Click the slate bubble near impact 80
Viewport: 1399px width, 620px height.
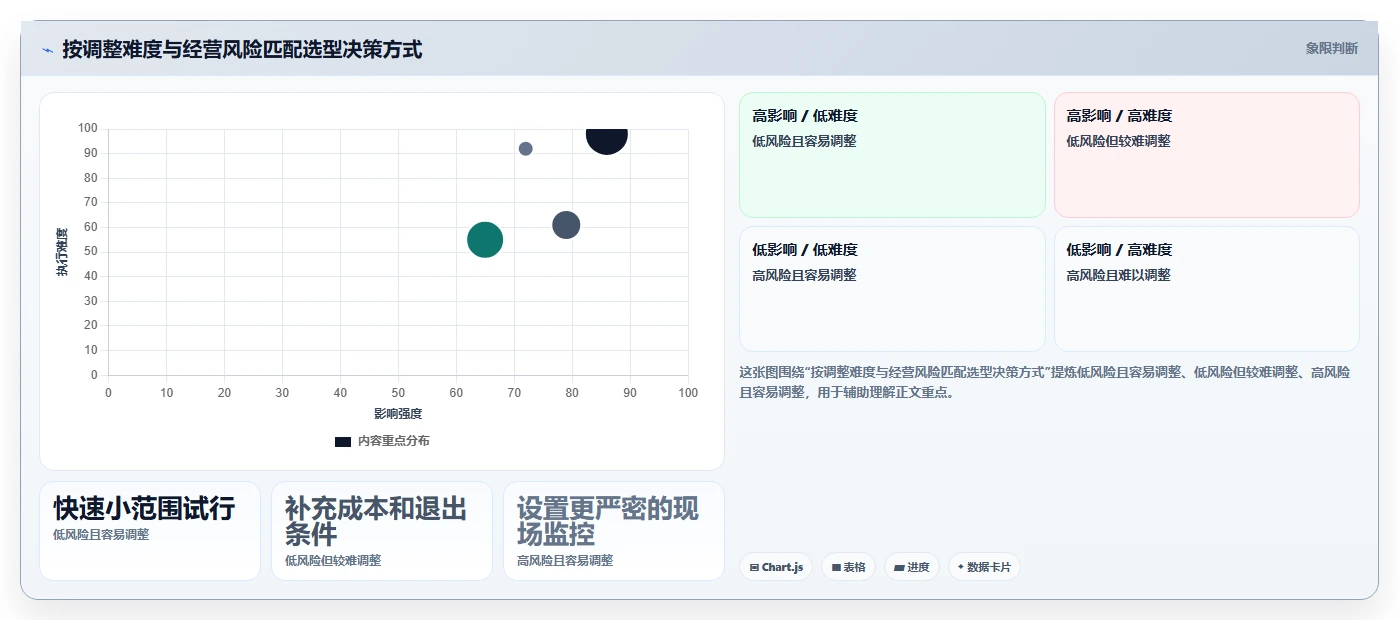pos(567,225)
